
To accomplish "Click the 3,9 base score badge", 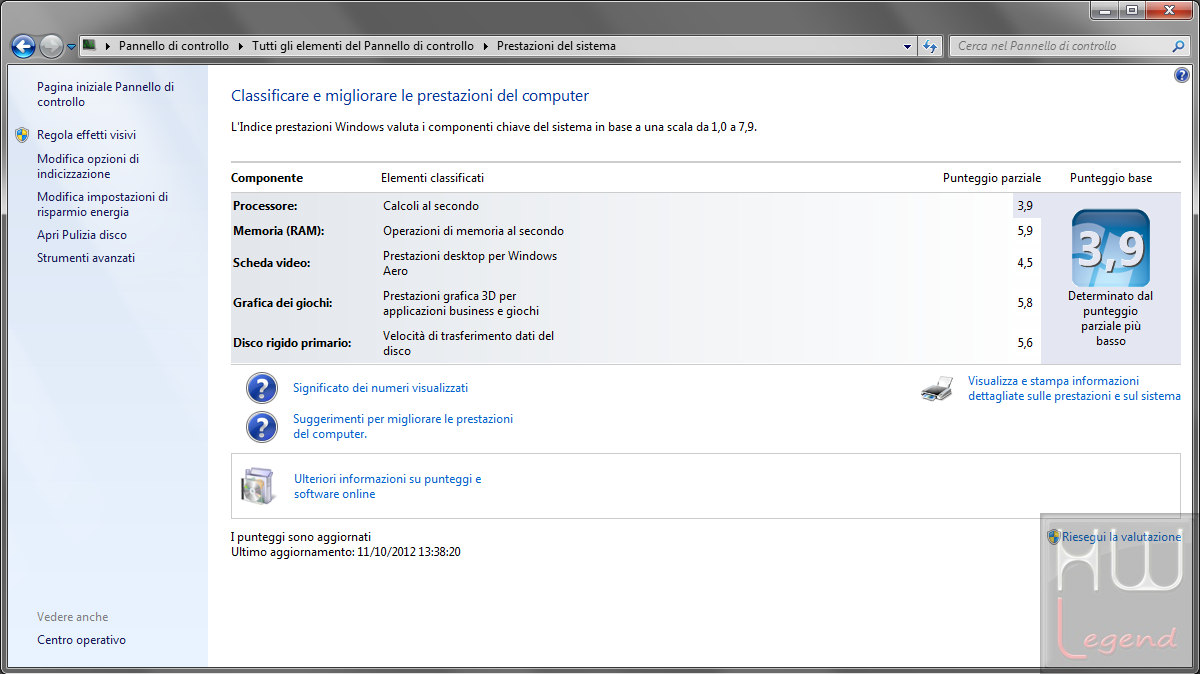I will 1111,248.
